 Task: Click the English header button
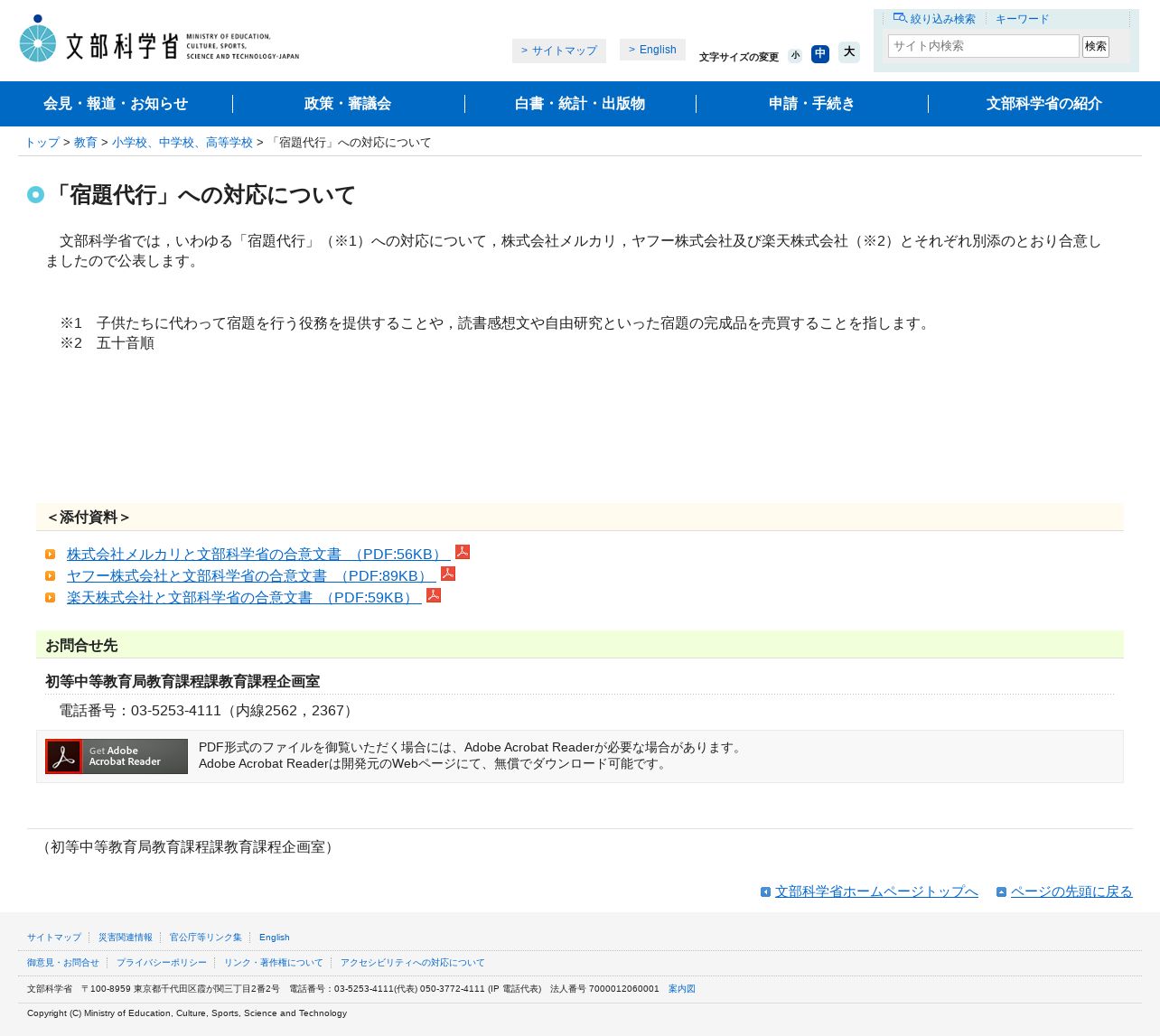coord(652,50)
